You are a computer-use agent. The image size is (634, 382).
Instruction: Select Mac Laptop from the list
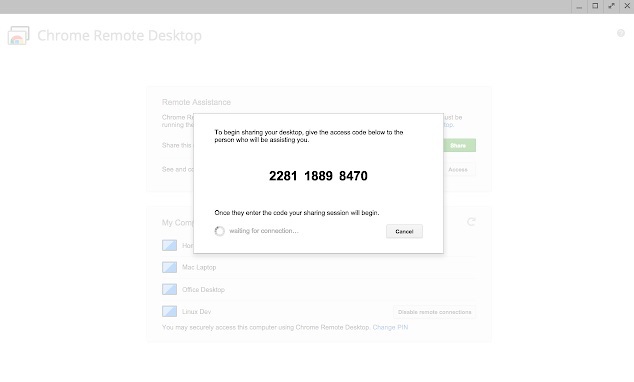pyautogui.click(x=199, y=267)
